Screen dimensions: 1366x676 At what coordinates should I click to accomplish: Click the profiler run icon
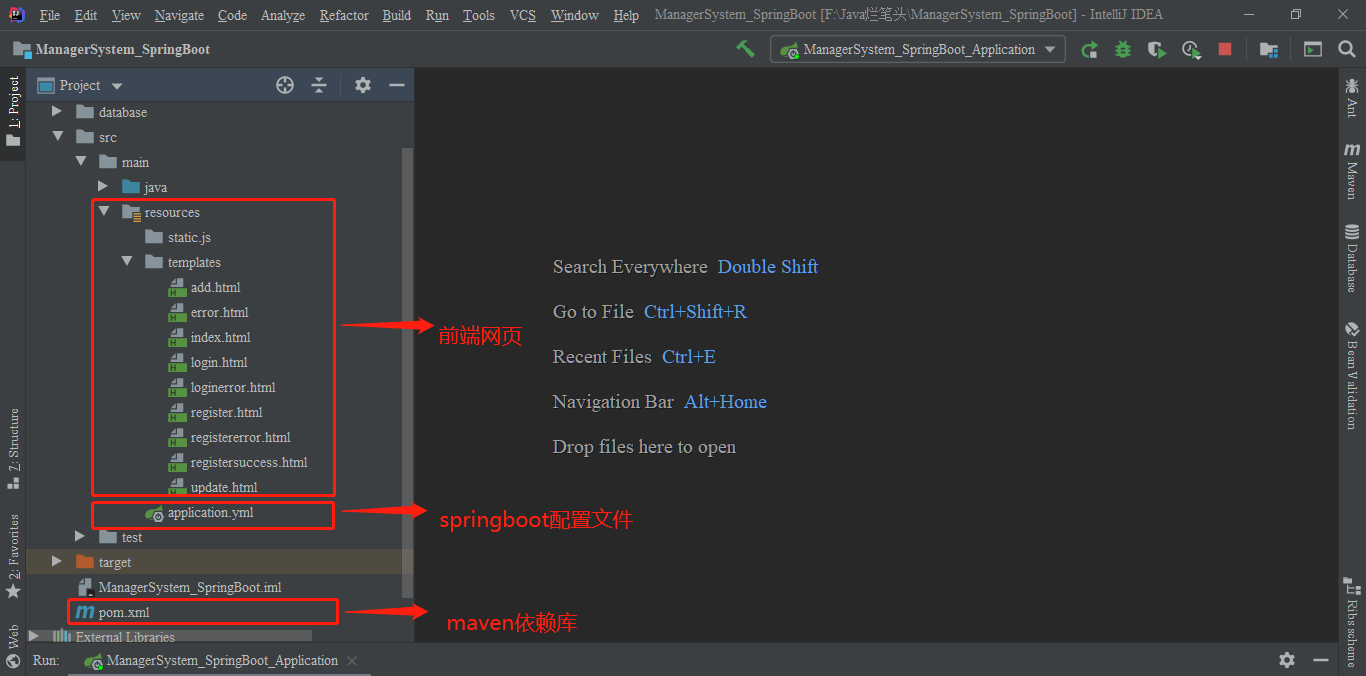1191,49
